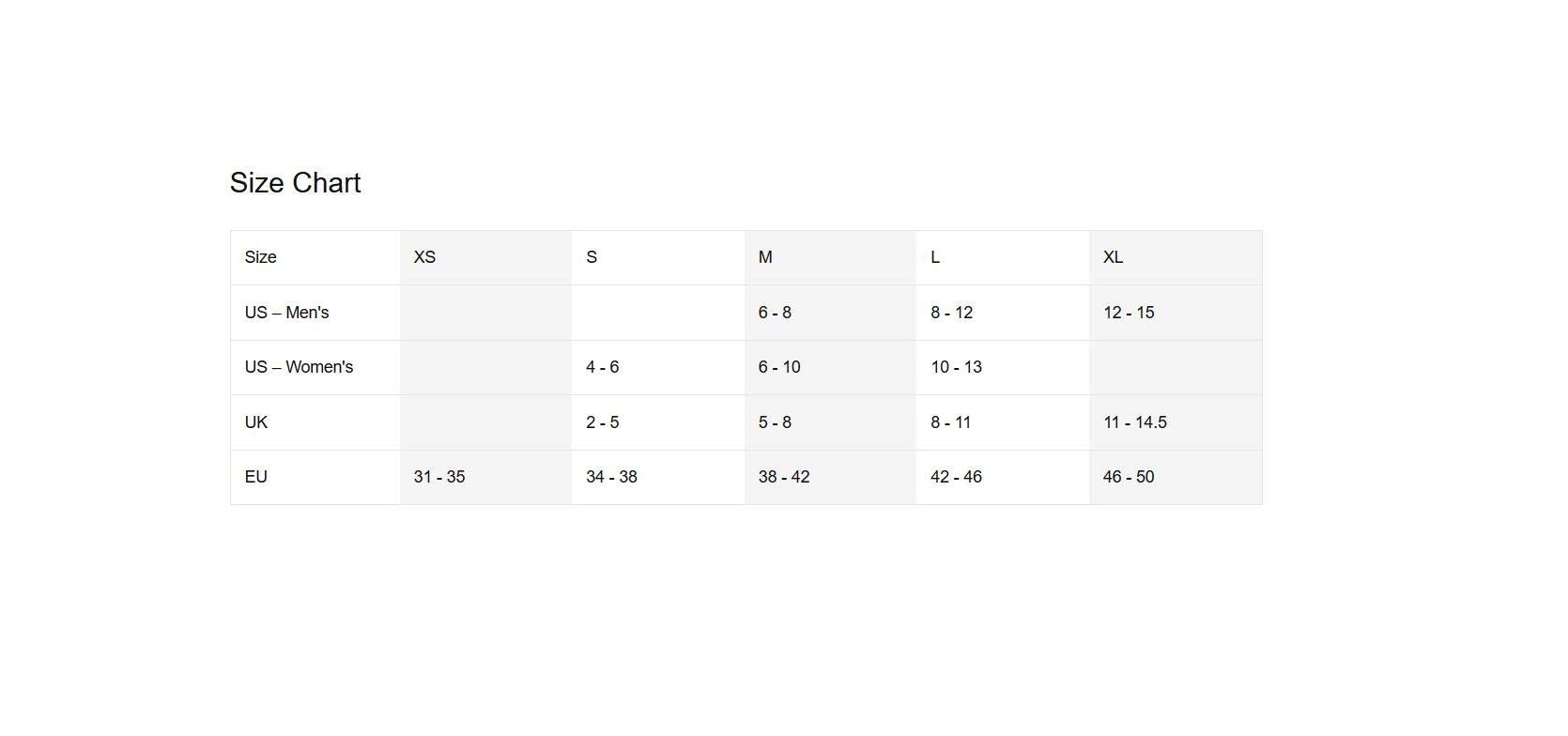
Task: Click the Size Chart heading
Action: pyautogui.click(x=295, y=183)
